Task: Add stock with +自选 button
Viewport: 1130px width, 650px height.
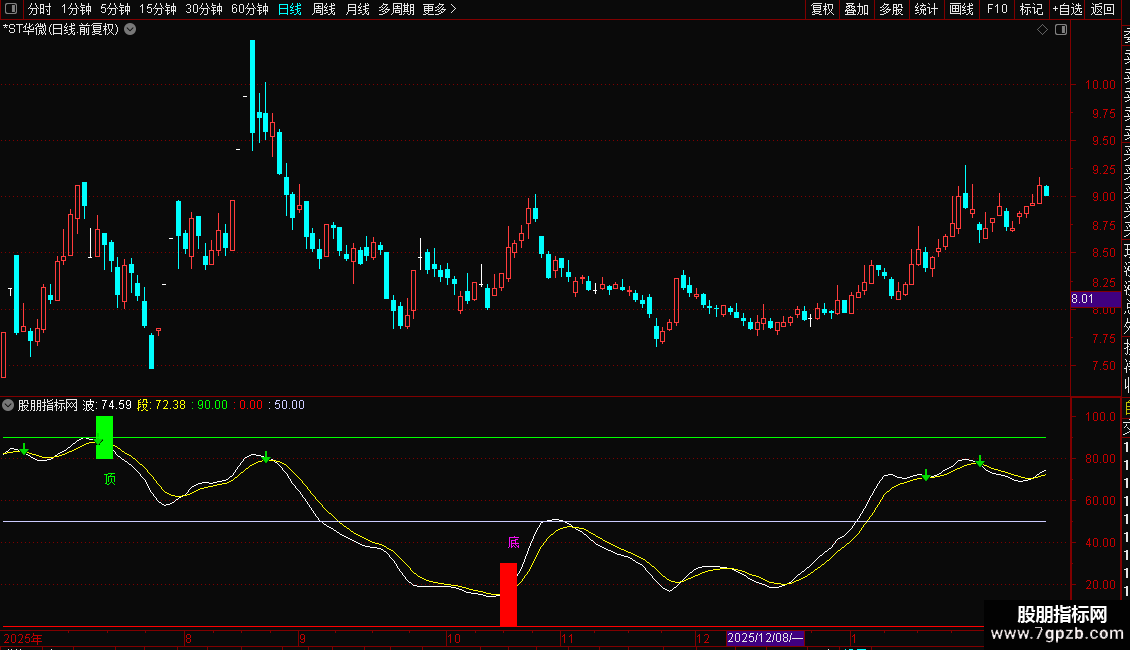Action: (1067, 10)
